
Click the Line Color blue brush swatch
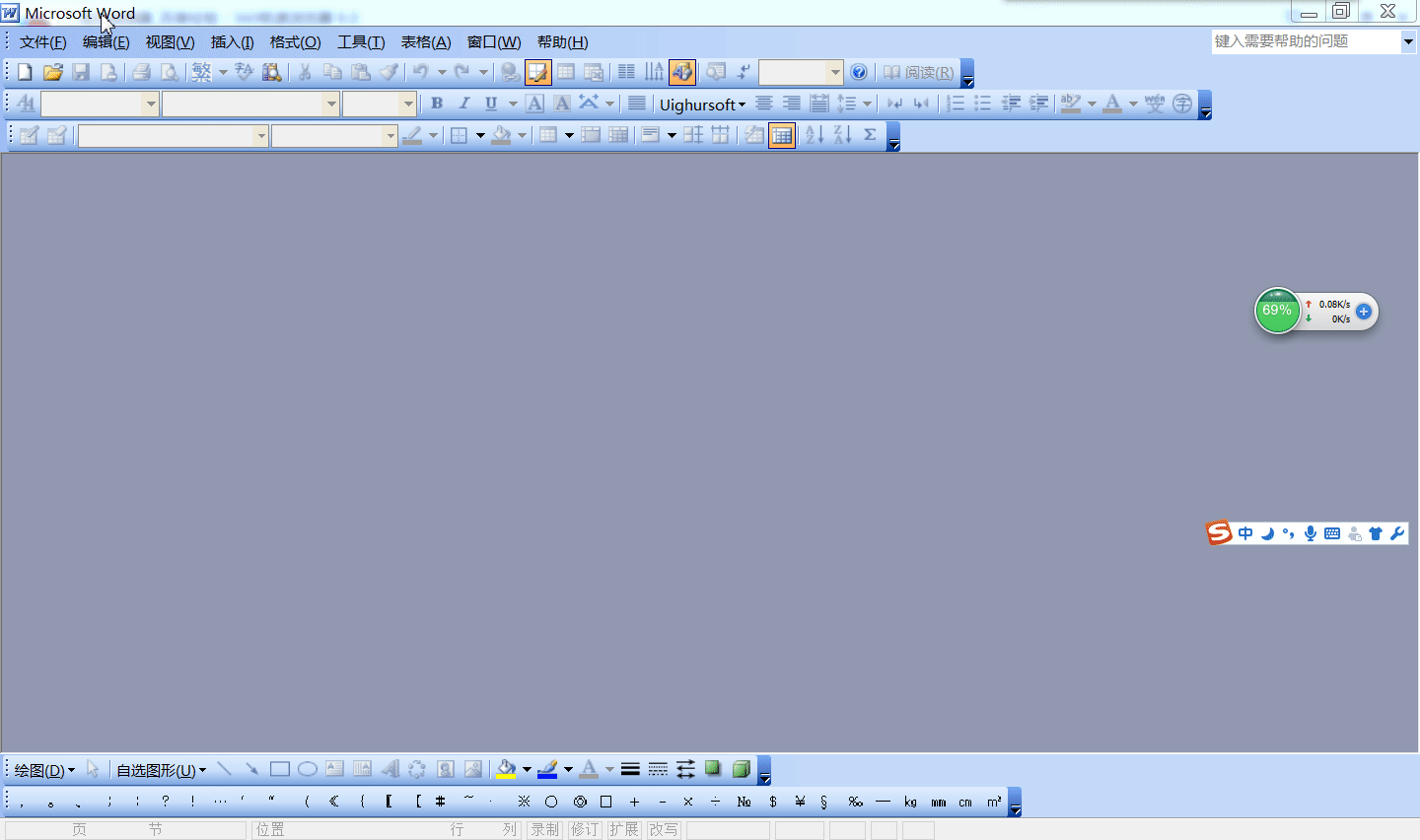547,769
